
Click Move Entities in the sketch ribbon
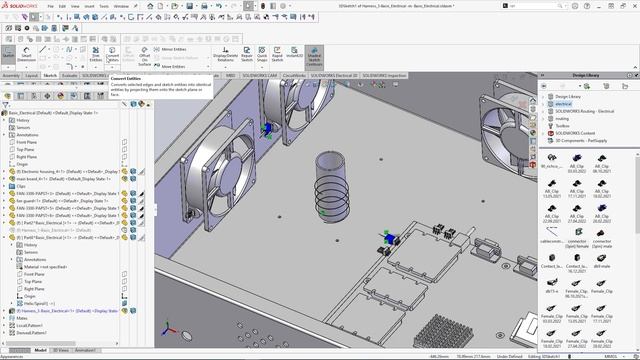pos(169,66)
